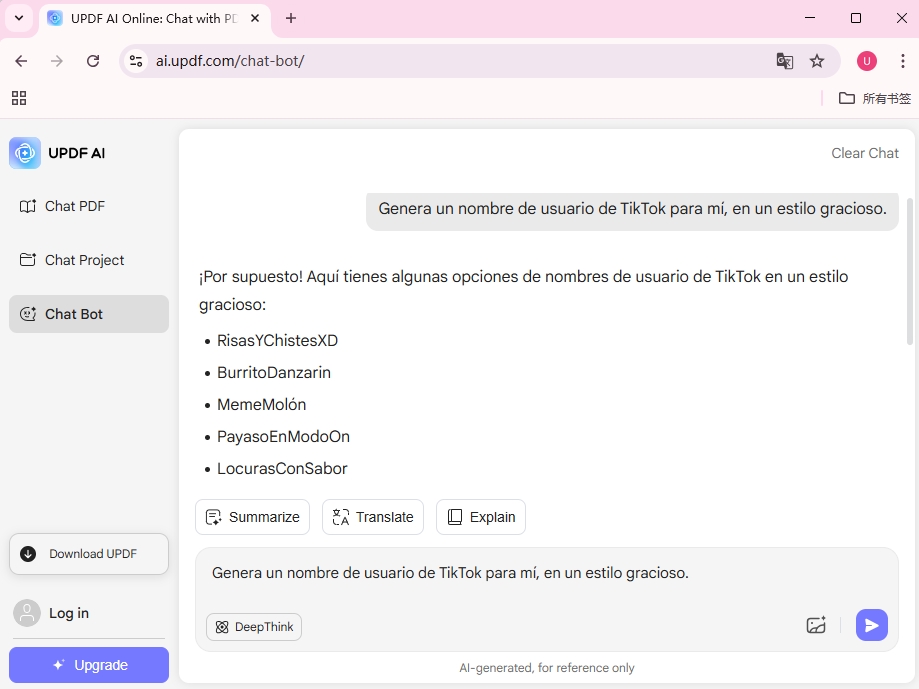
Task: Click the Summarize icon
Action: click(213, 517)
